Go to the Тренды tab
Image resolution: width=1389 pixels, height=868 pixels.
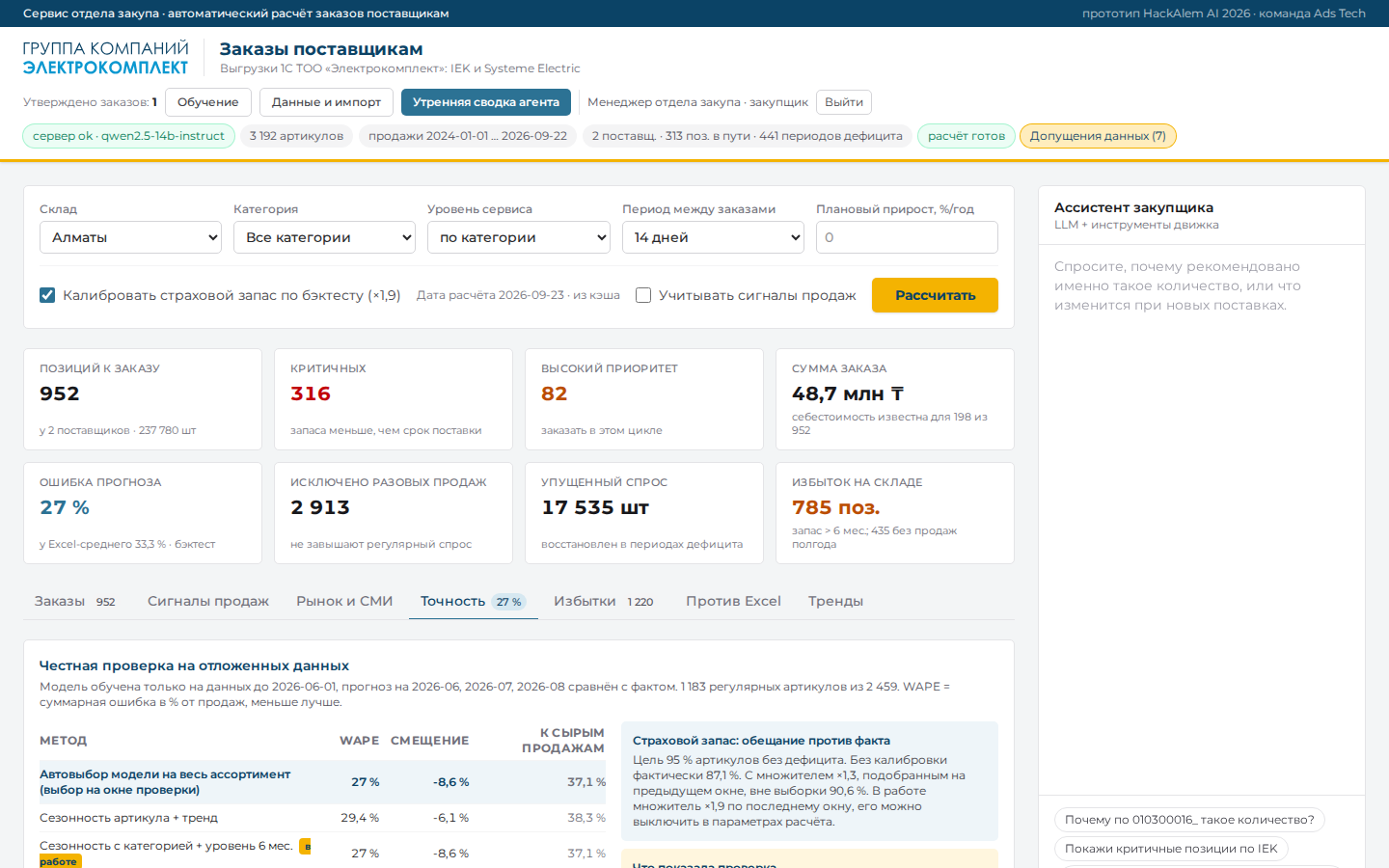point(835,601)
